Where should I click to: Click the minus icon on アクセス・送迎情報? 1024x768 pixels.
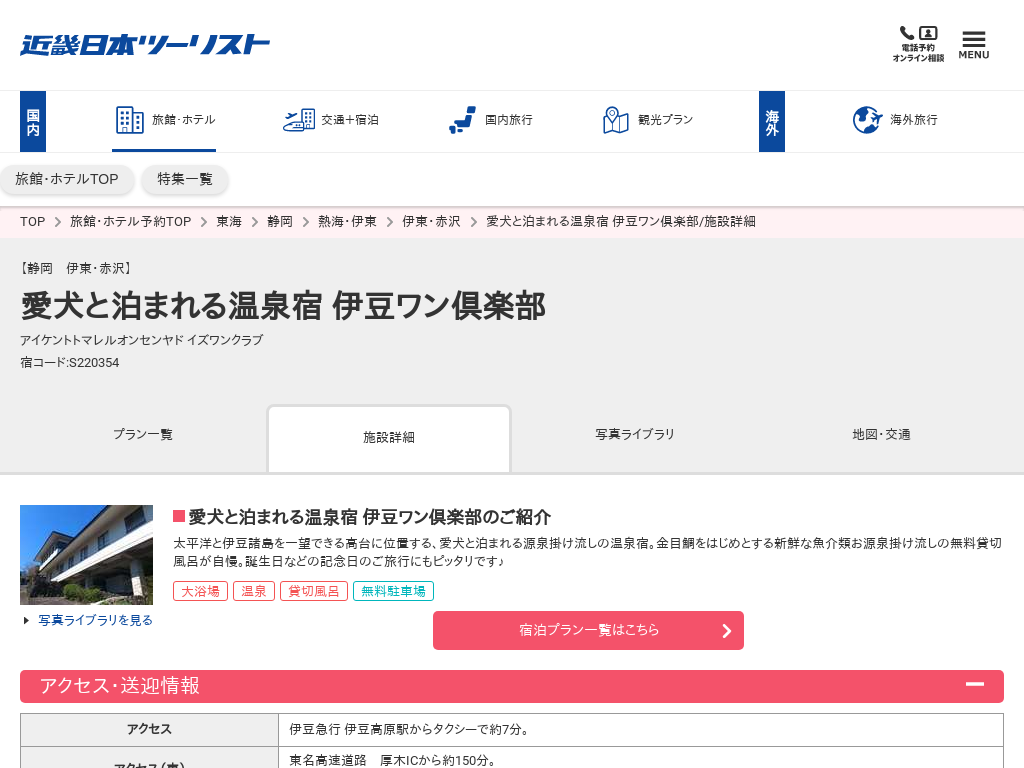pos(975,684)
